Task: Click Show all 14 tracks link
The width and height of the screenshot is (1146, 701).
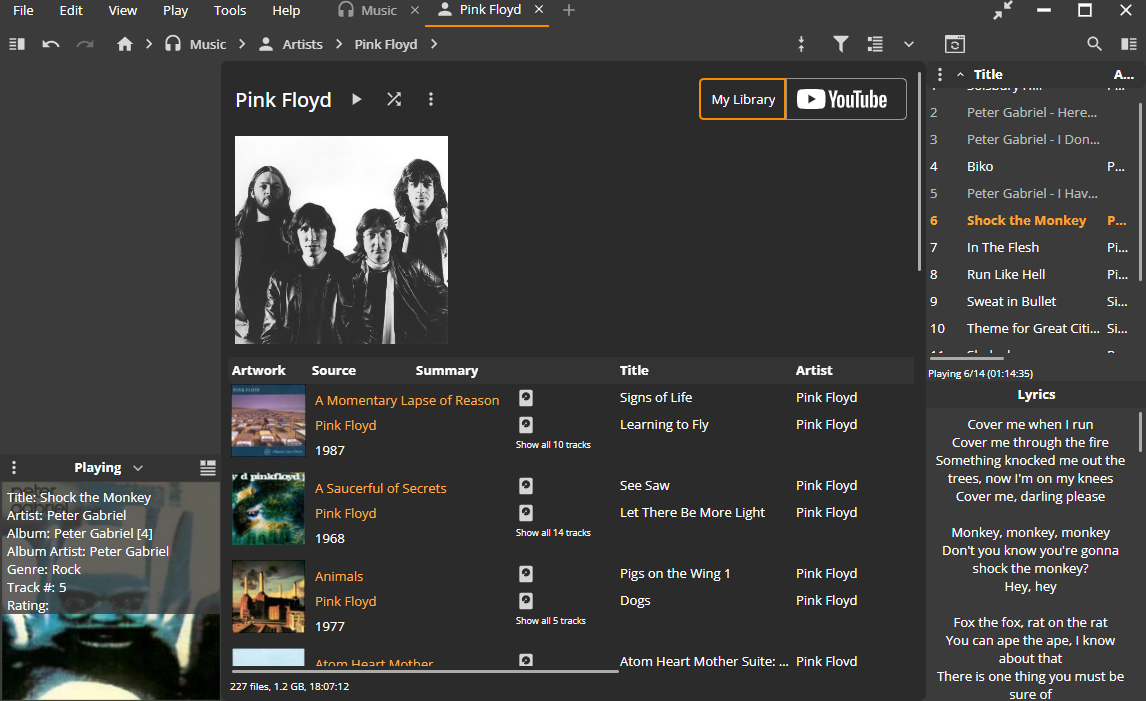Action: [x=553, y=533]
